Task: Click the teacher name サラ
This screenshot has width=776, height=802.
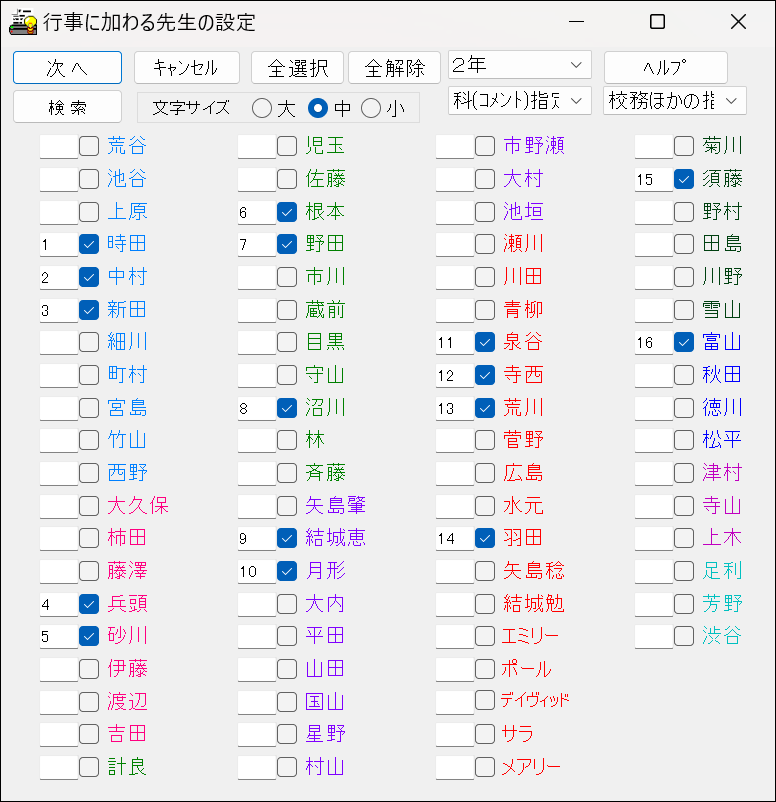Action: [x=517, y=734]
